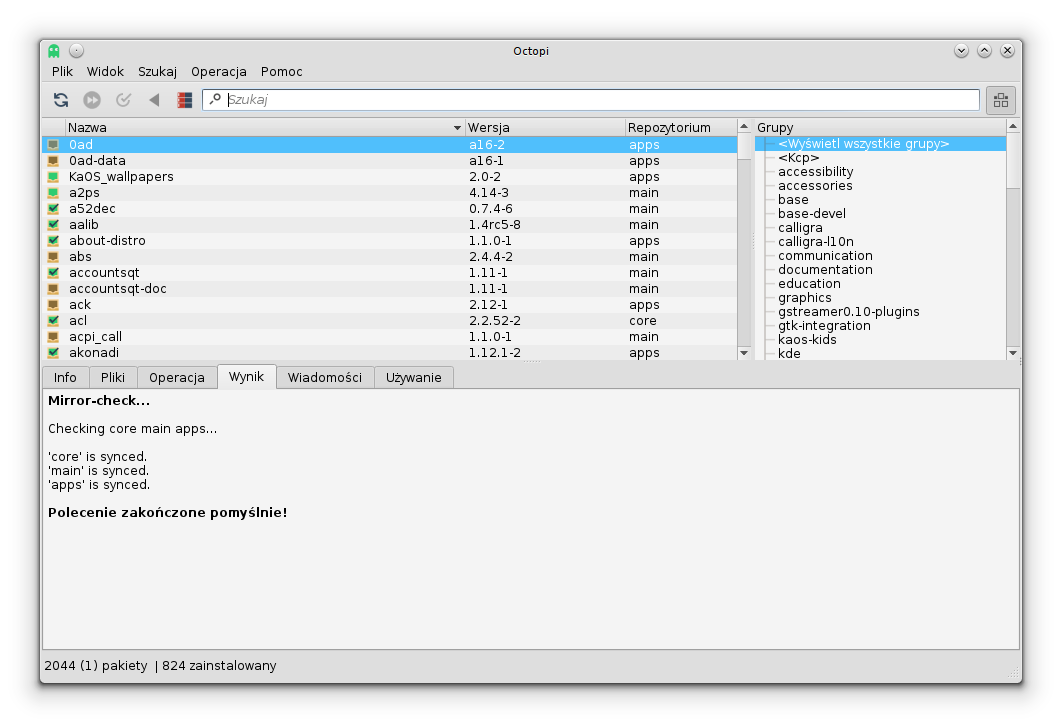Click the status icon of 0ad-data
Image resolution: width=1062 pixels, height=723 pixels.
54,161
